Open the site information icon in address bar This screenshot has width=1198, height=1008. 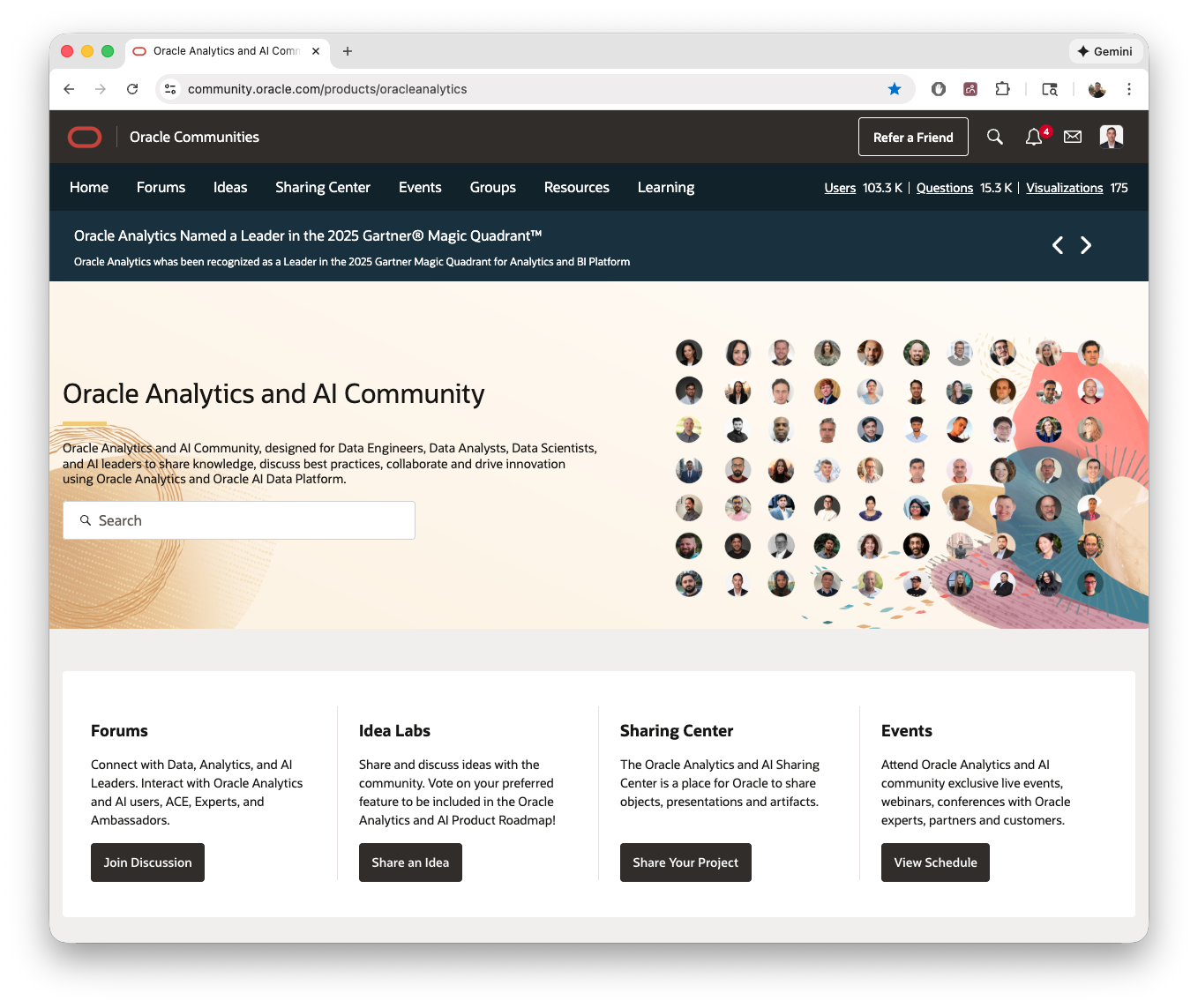[x=169, y=89]
